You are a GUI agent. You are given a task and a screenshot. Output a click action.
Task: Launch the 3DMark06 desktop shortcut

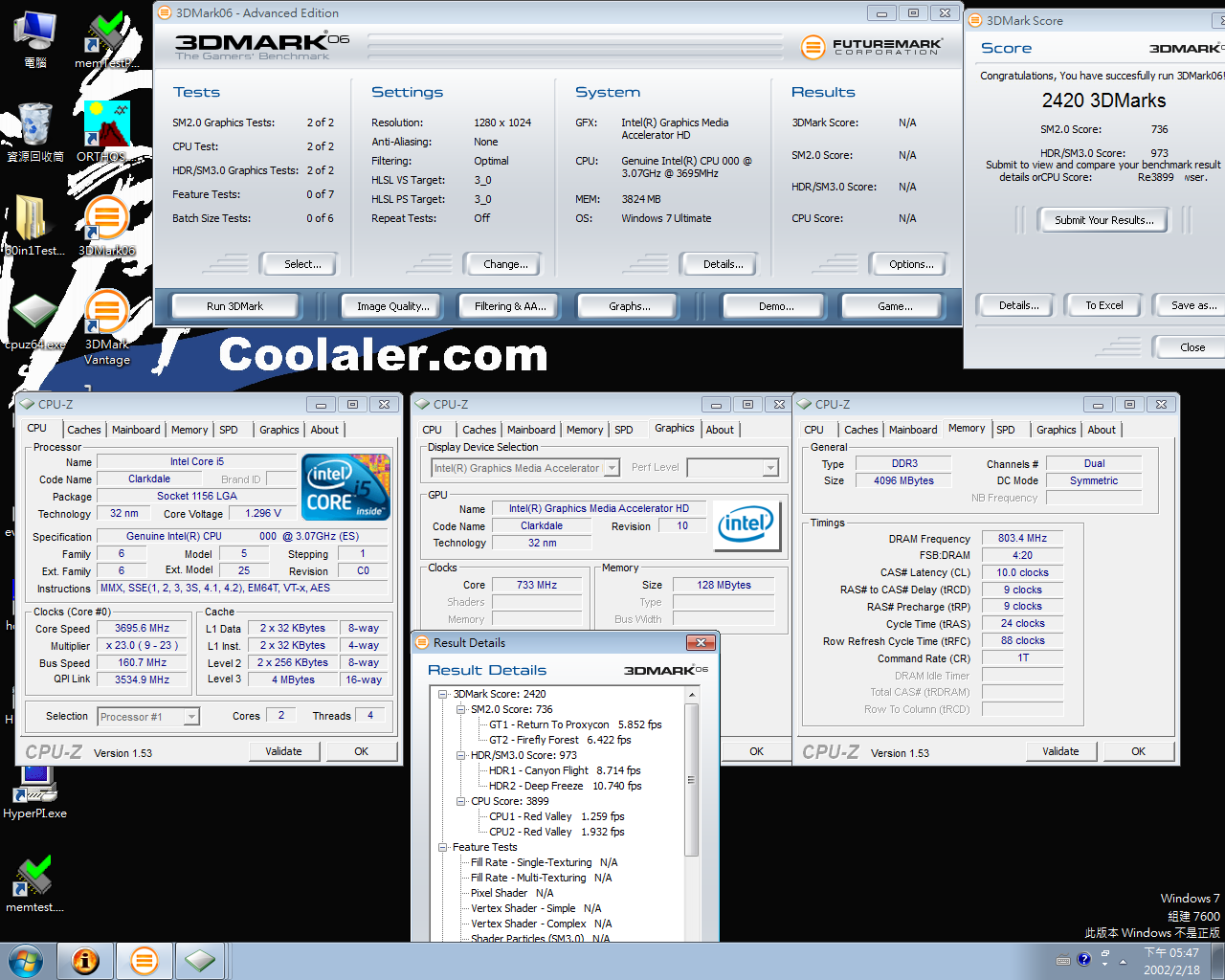106,226
